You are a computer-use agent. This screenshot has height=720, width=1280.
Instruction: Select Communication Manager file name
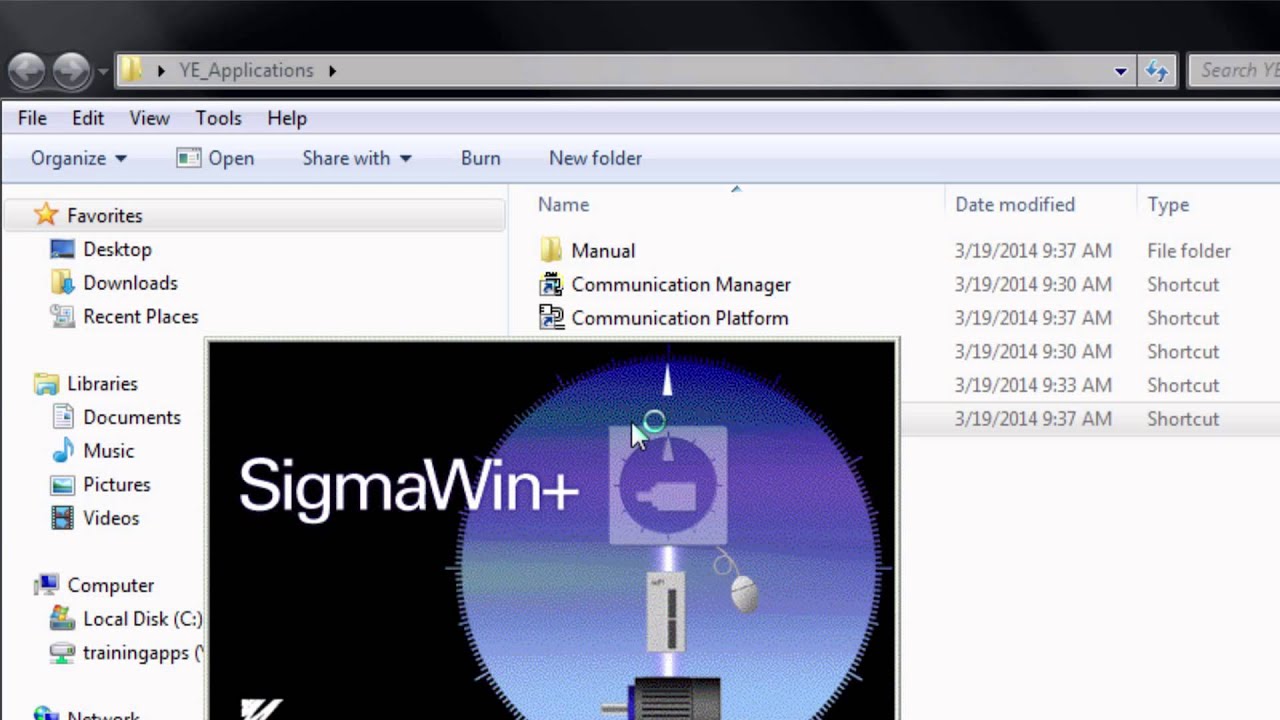[x=681, y=285]
